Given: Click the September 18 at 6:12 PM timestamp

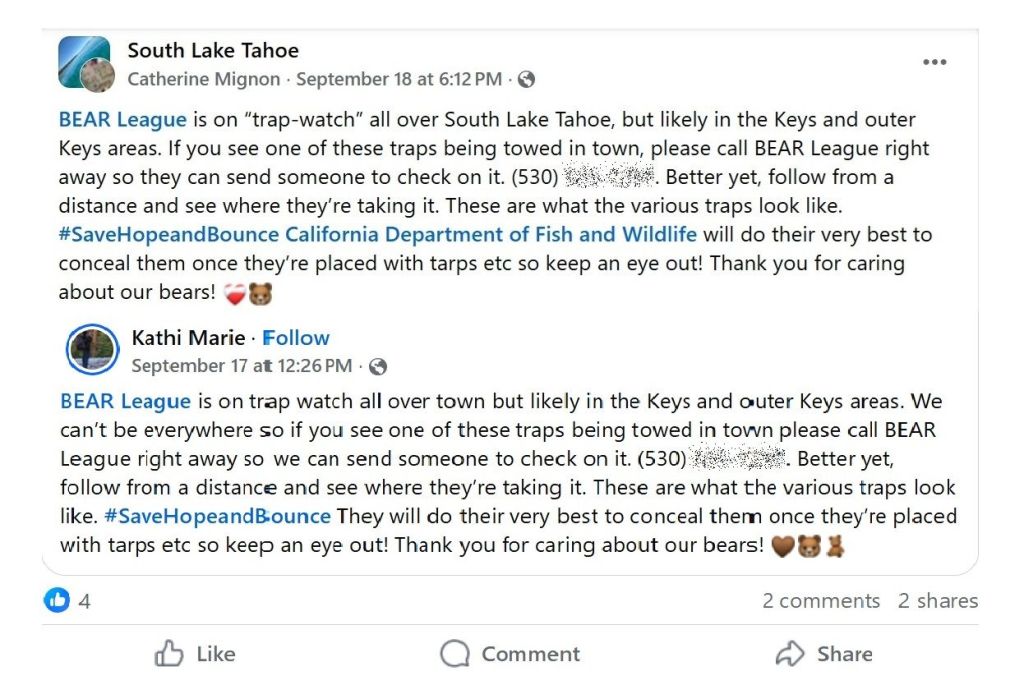Looking at the screenshot, I should point(399,79).
